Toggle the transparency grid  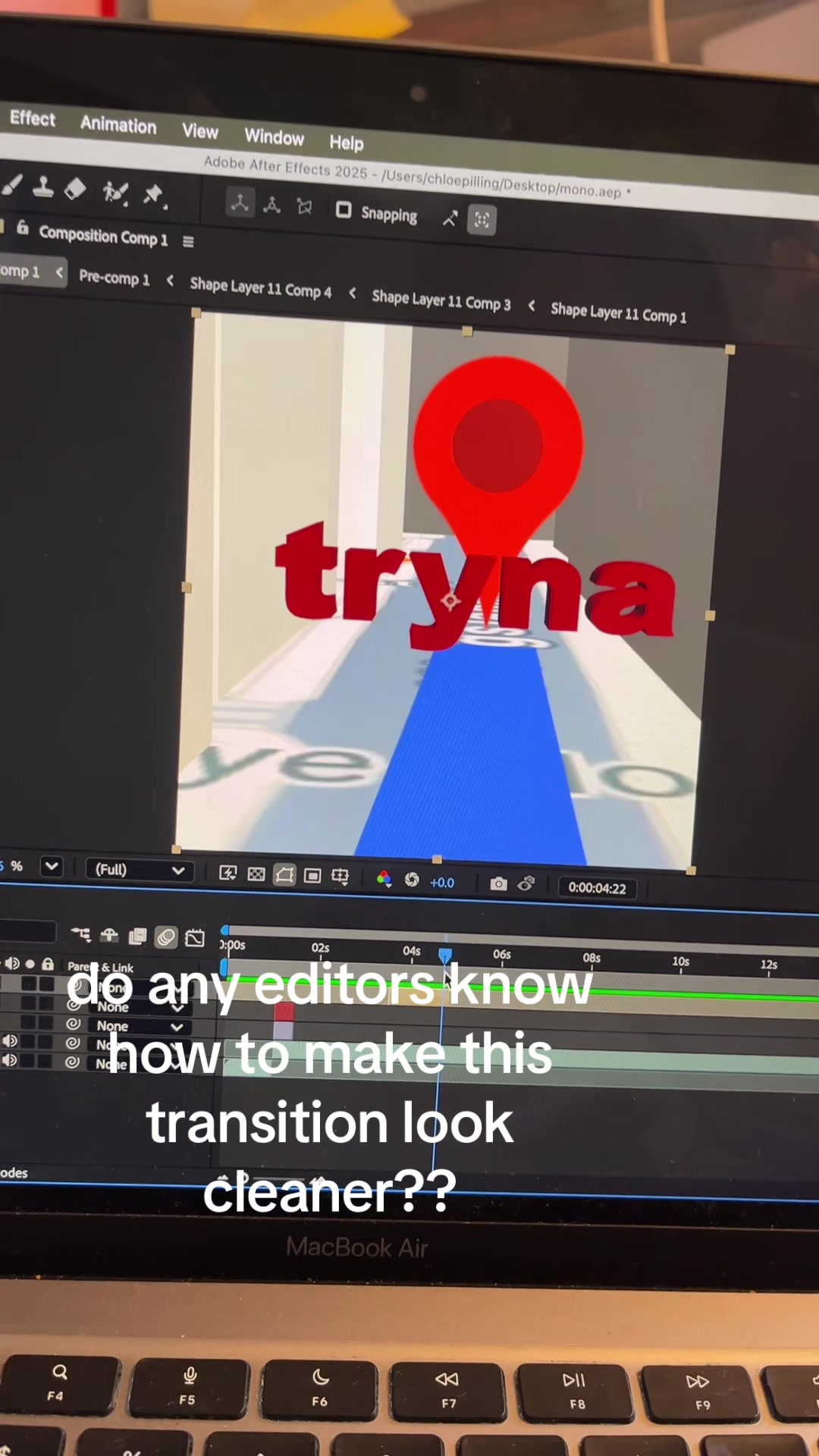[256, 875]
